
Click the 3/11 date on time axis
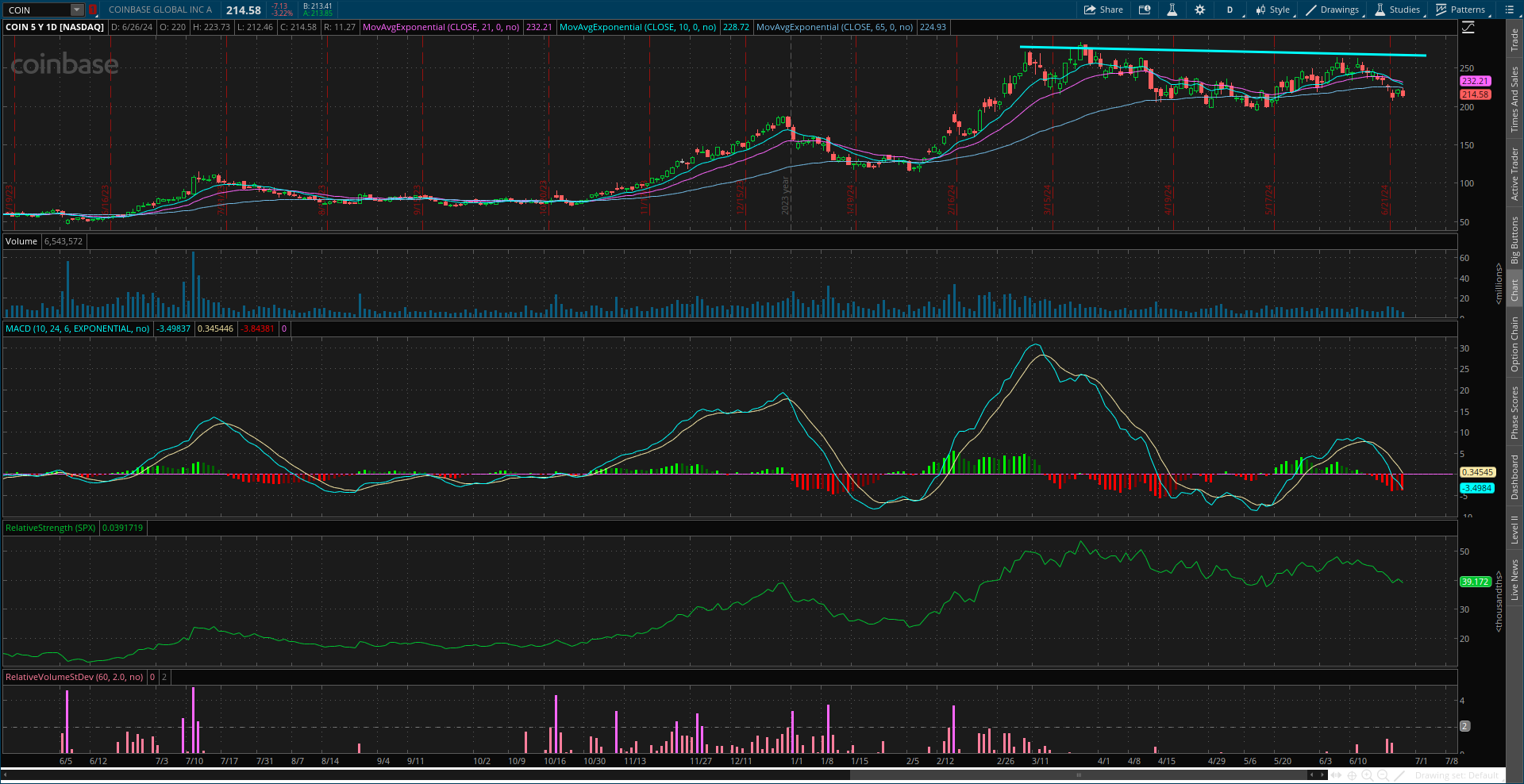click(x=1040, y=761)
